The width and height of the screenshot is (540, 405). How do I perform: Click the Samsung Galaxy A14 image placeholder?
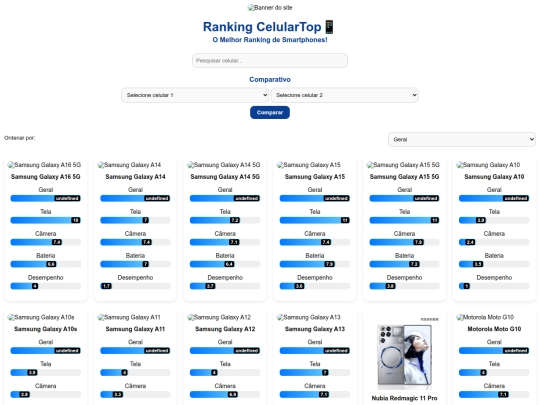tap(129, 165)
